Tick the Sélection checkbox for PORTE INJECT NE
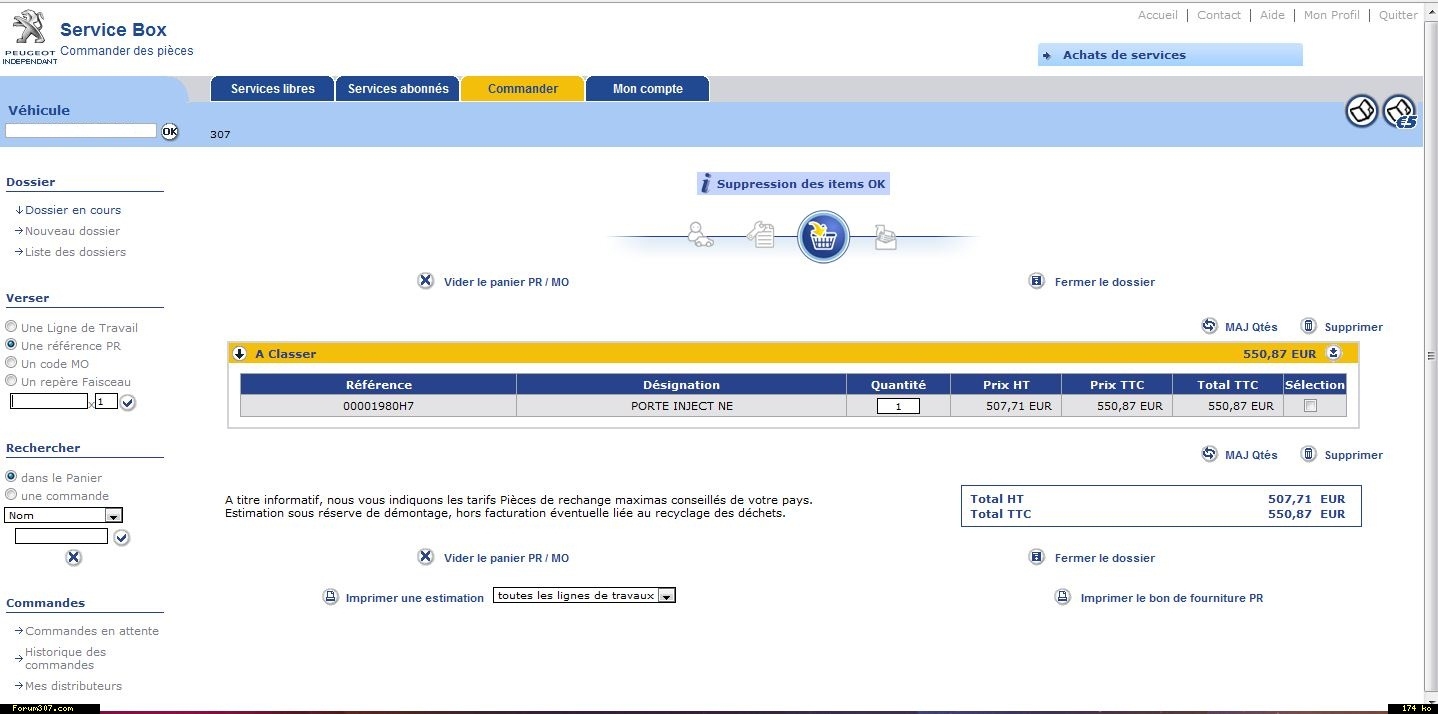Screen dimensions: 1438x714 1310,406
